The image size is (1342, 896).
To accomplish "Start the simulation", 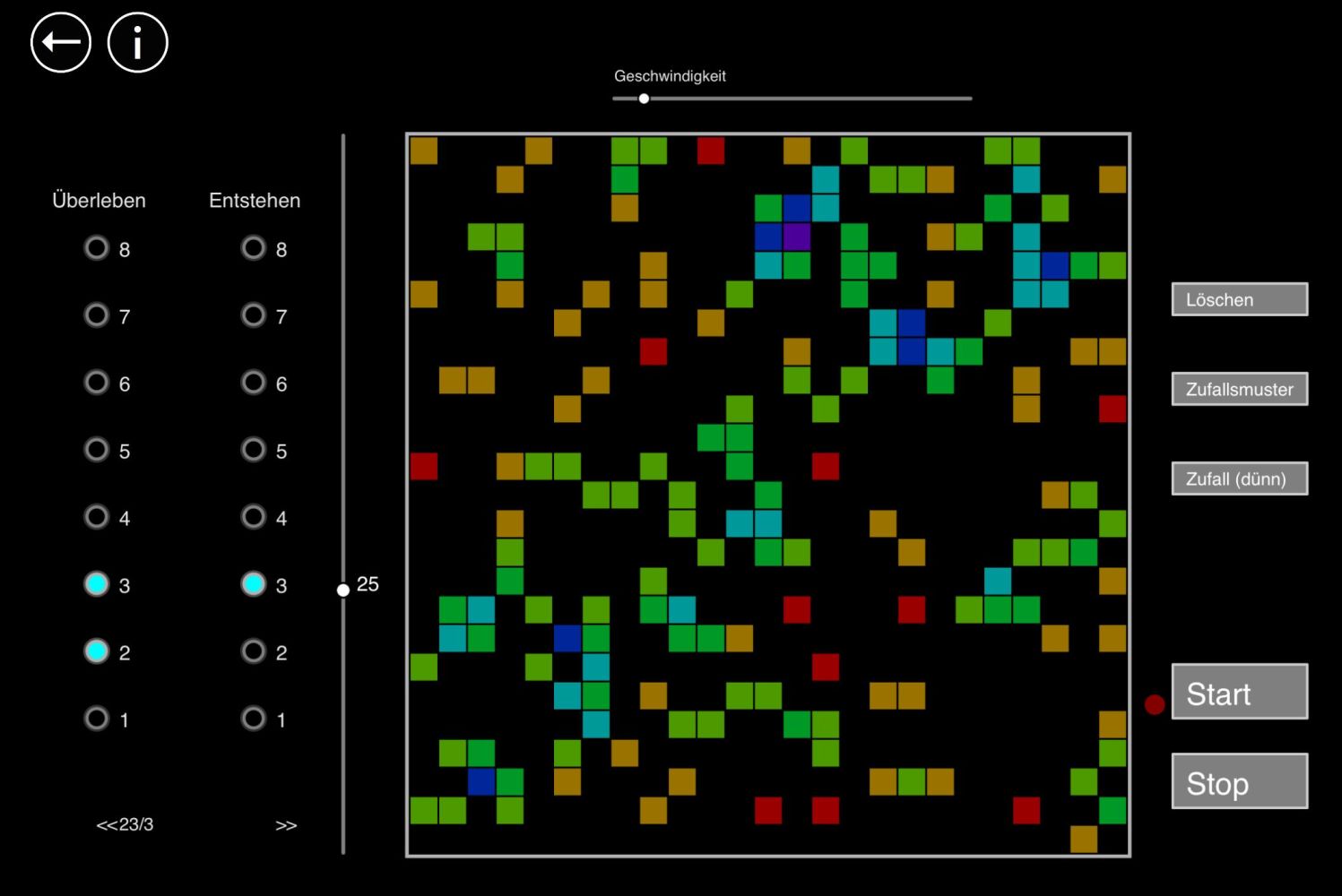I will click(1239, 692).
